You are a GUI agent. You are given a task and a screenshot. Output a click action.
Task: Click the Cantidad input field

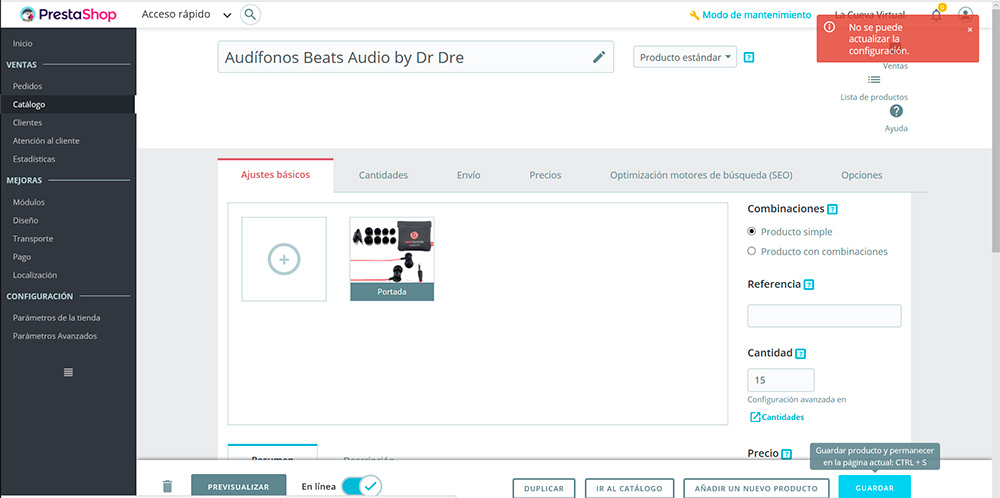pyautogui.click(x=781, y=380)
